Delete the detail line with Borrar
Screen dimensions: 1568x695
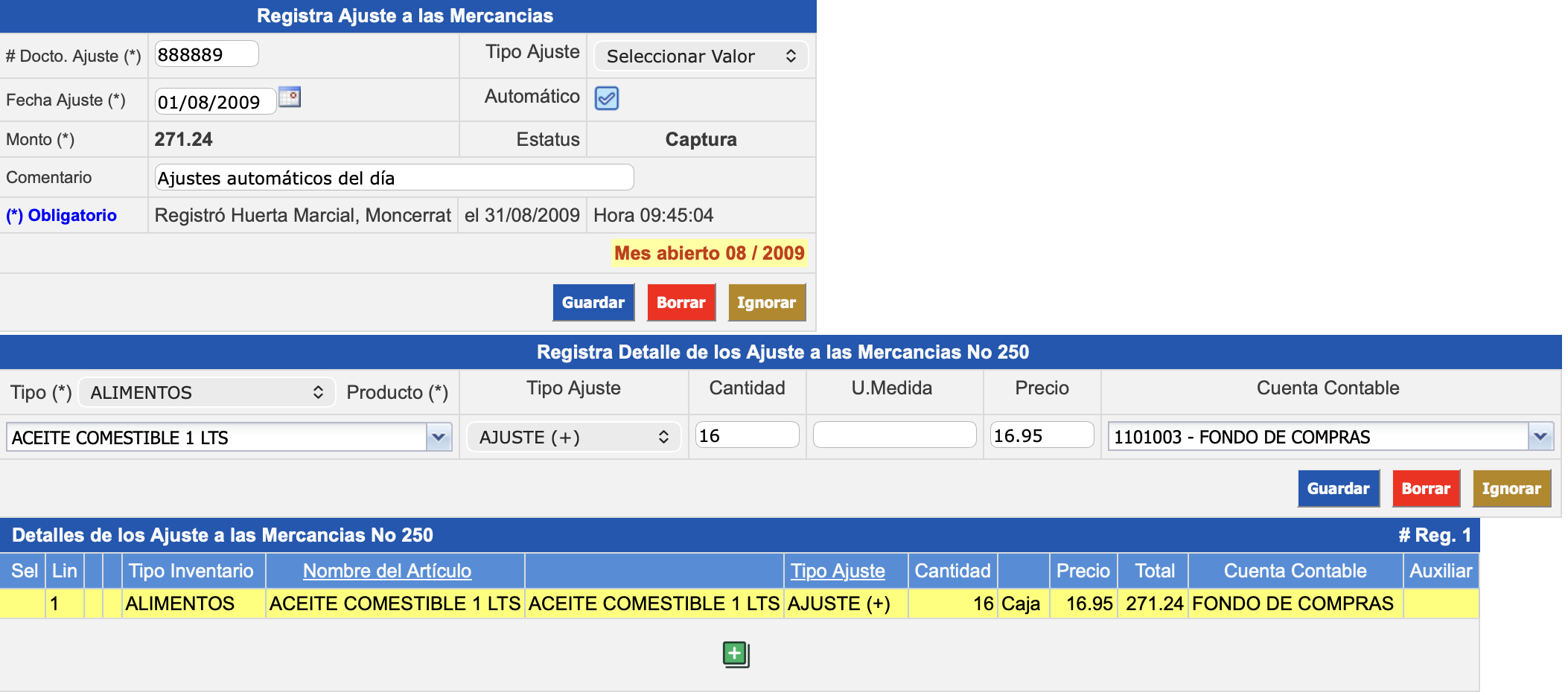[x=1425, y=489]
